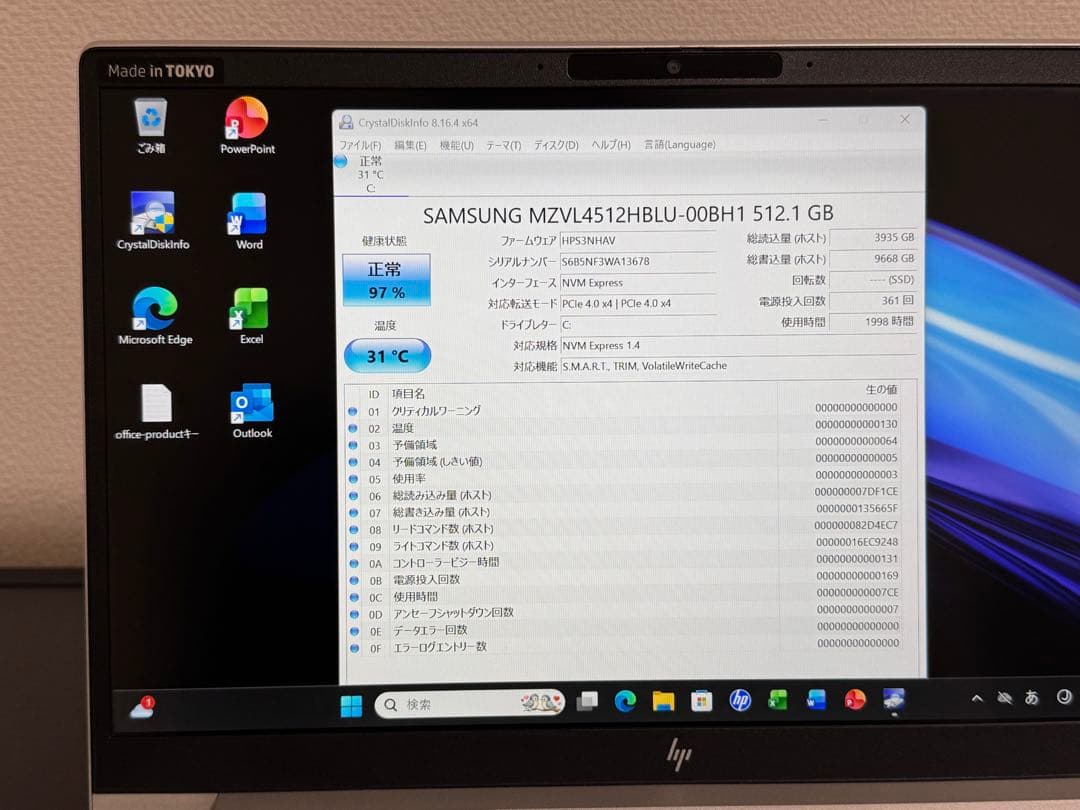Open the Outlook desktop shortcut
1080x810 pixels.
coord(252,411)
